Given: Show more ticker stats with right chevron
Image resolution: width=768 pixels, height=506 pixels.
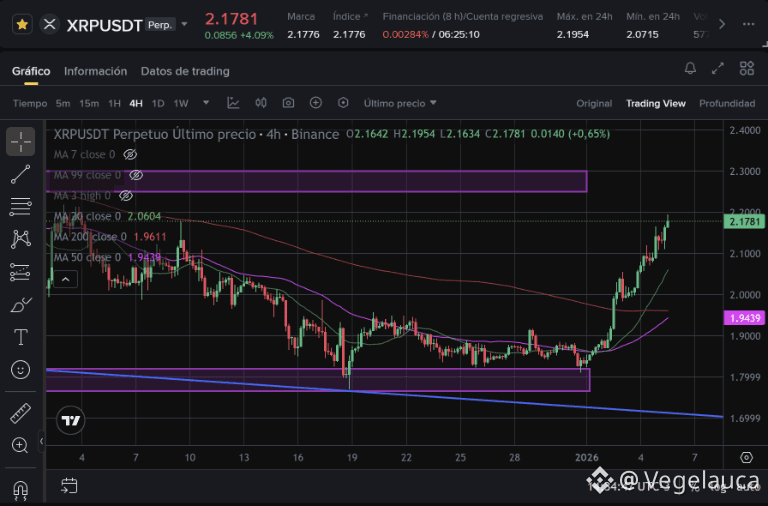Looking at the screenshot, I should pos(721,24).
